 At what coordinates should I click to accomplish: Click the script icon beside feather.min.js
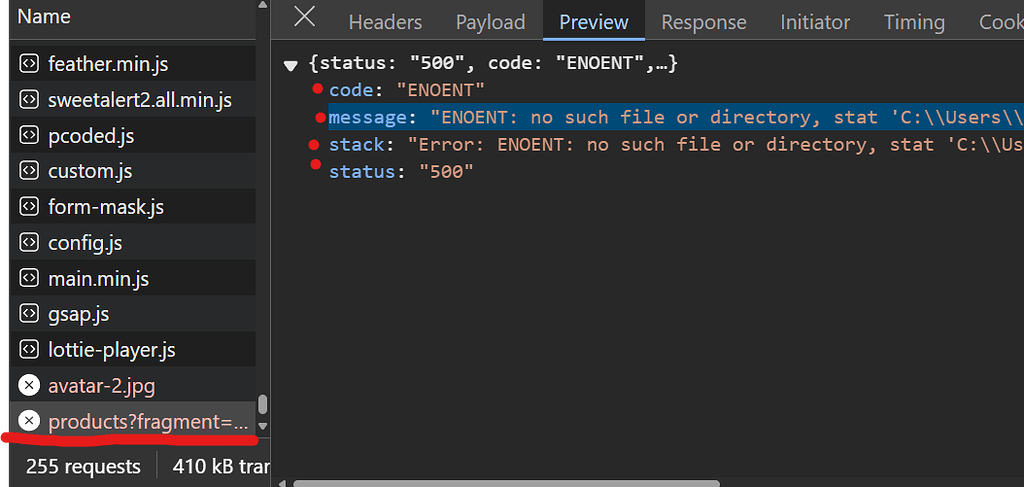[29, 64]
